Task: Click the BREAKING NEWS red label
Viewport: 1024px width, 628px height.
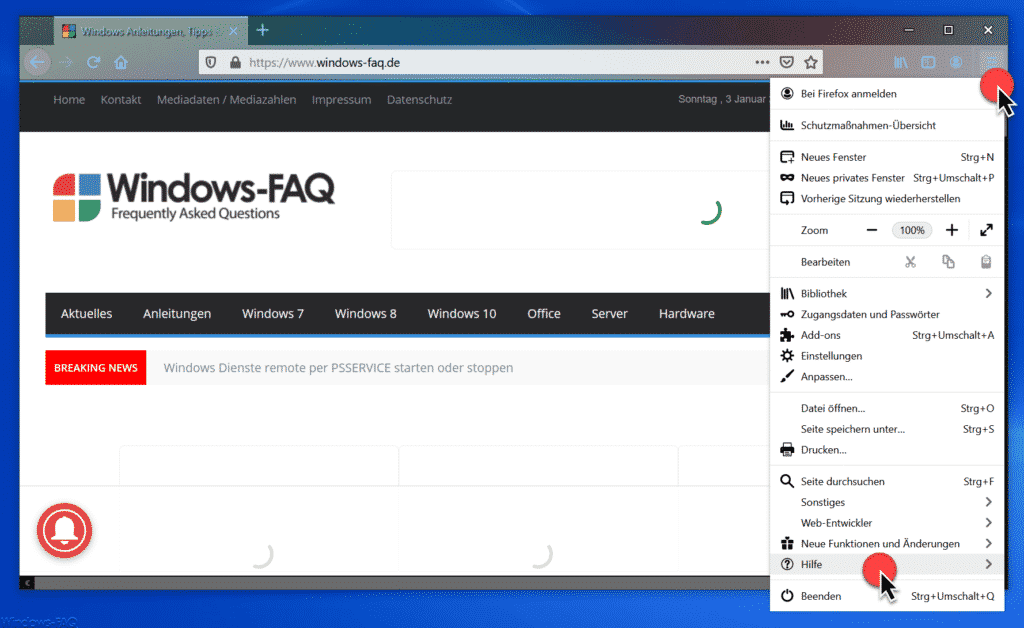Action: (x=96, y=368)
